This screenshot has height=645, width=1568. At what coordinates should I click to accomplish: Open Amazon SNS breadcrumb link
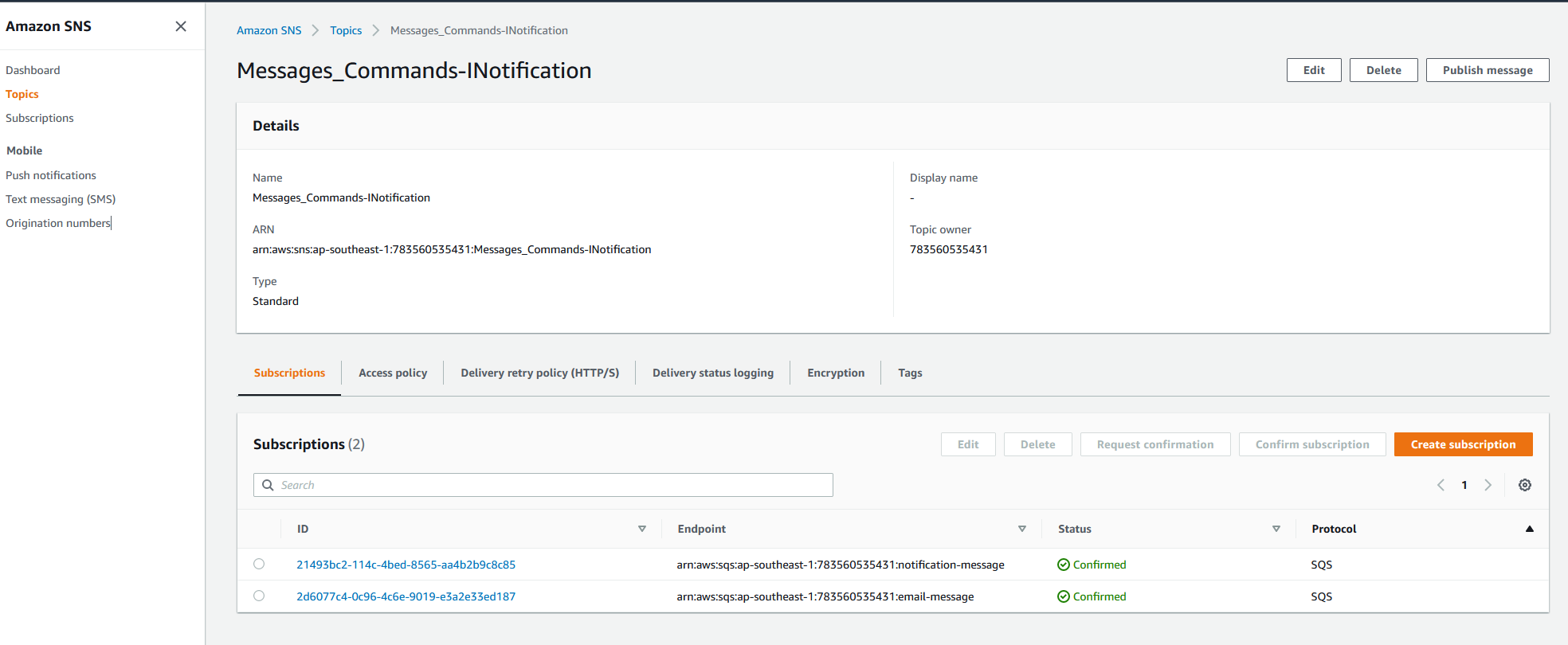(x=269, y=30)
